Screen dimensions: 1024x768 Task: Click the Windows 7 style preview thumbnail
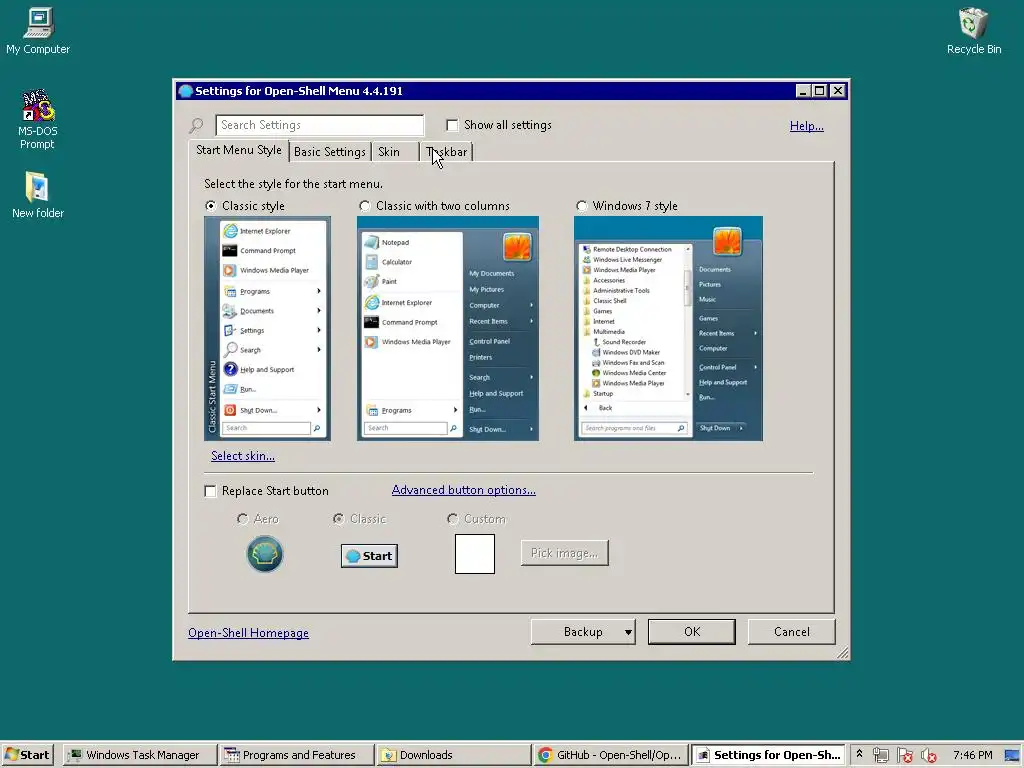pyautogui.click(x=668, y=328)
